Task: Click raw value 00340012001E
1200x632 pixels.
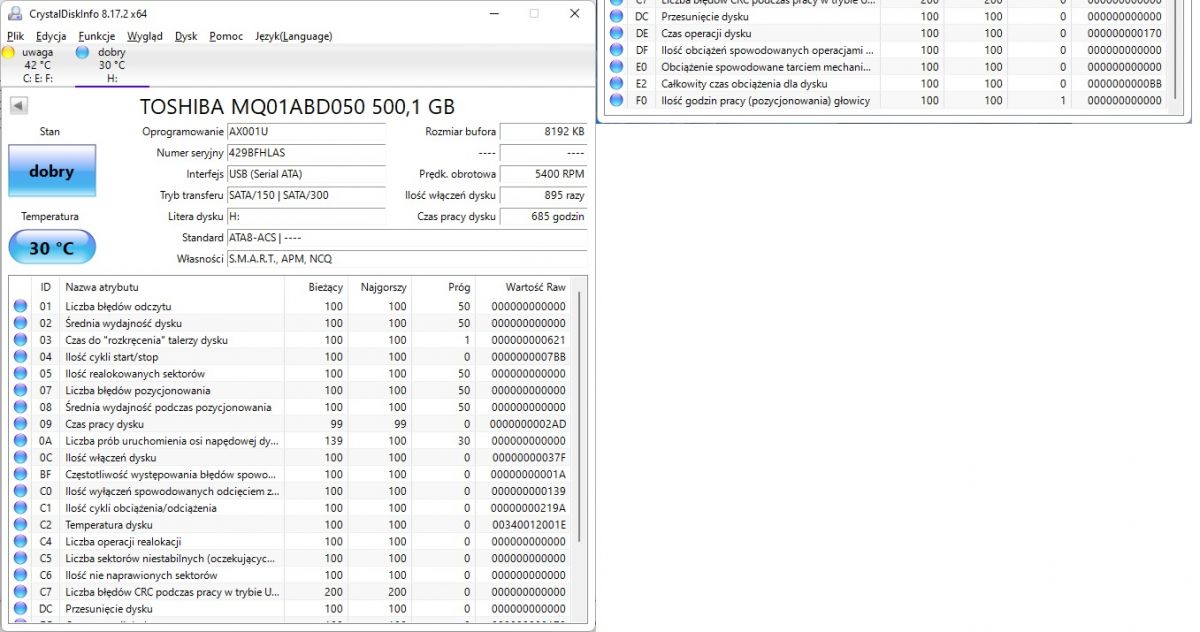Action: [528, 525]
